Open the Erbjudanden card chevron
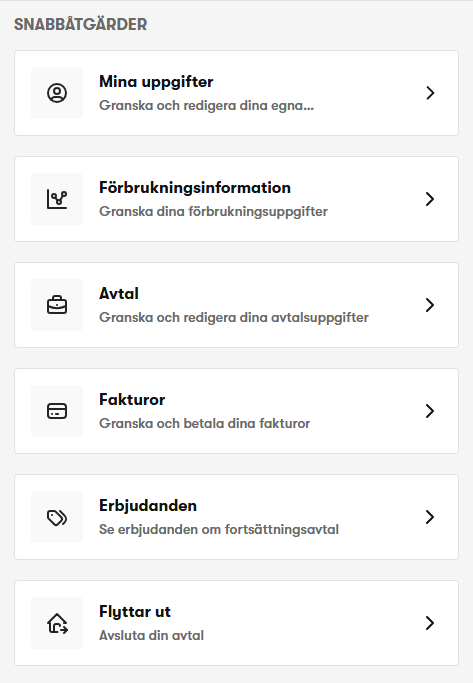This screenshot has width=473, height=683. click(430, 517)
